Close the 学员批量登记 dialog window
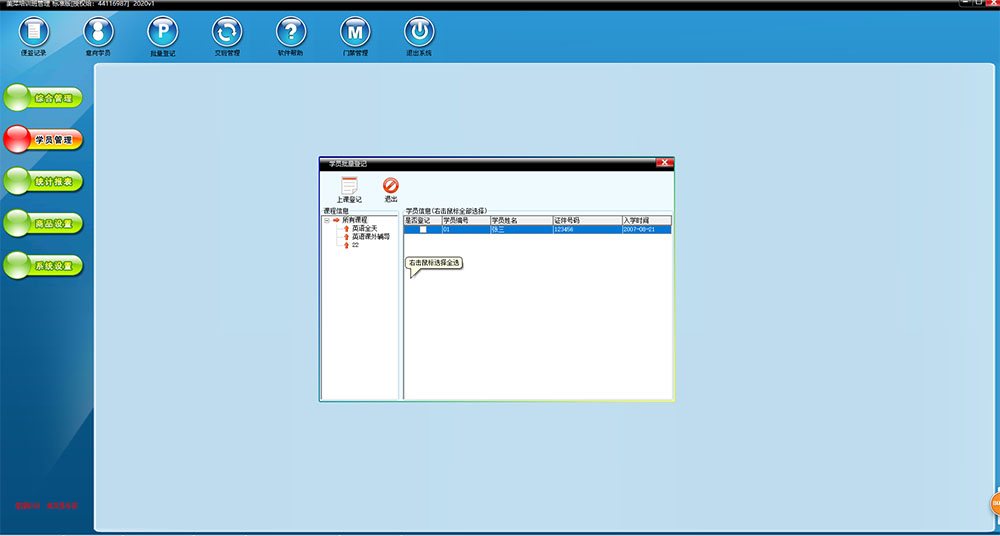The image size is (1000, 536). click(664, 162)
